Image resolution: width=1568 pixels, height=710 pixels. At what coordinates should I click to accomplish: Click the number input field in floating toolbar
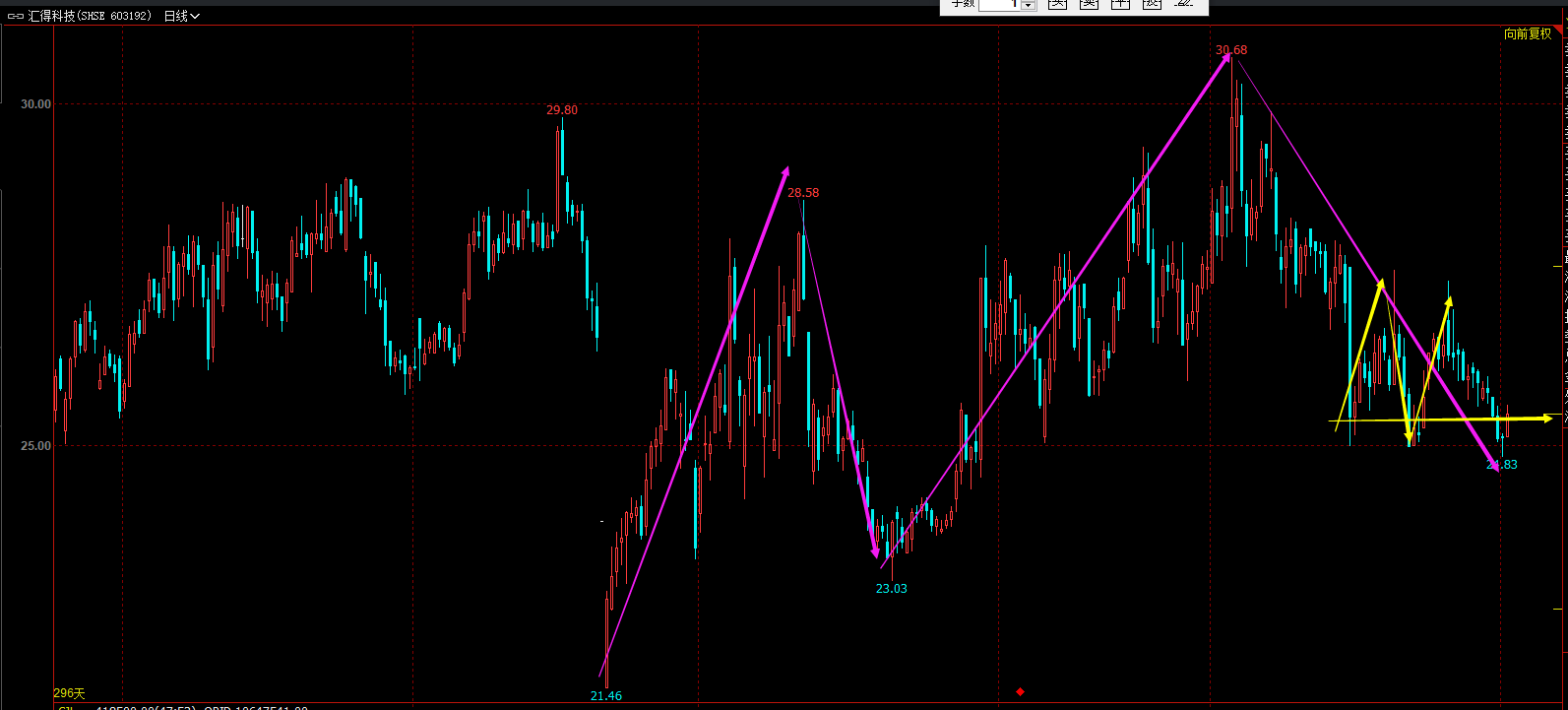[x=999, y=4]
